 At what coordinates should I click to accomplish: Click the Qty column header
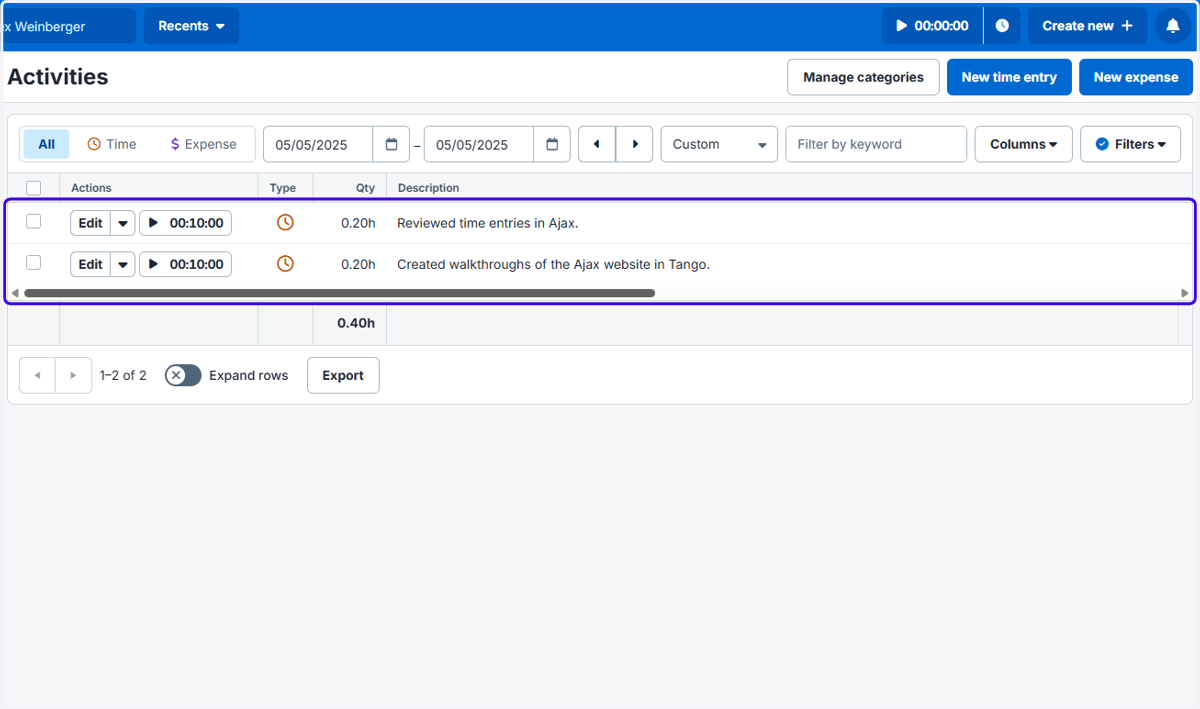tap(366, 188)
